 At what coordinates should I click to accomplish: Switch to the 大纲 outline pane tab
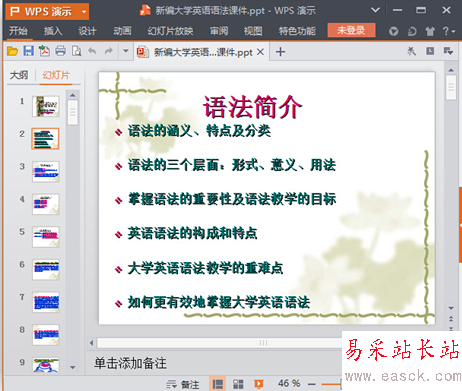(19, 75)
